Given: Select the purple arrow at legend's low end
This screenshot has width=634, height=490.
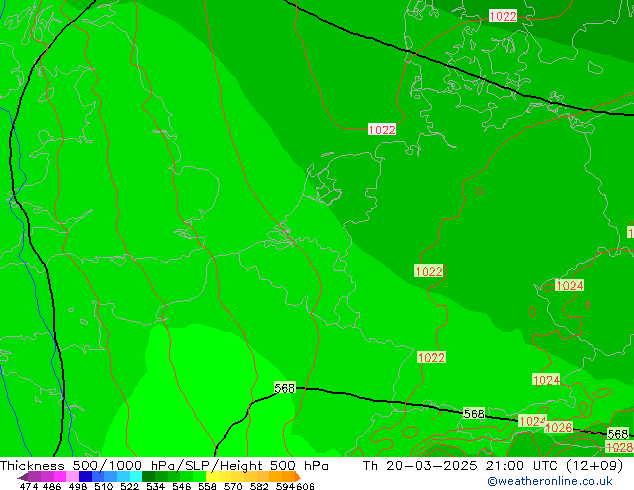Looking at the screenshot, I should (23, 477).
